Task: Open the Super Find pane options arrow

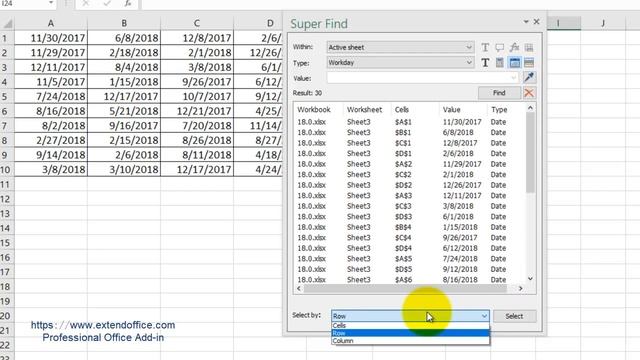Action: [x=526, y=22]
